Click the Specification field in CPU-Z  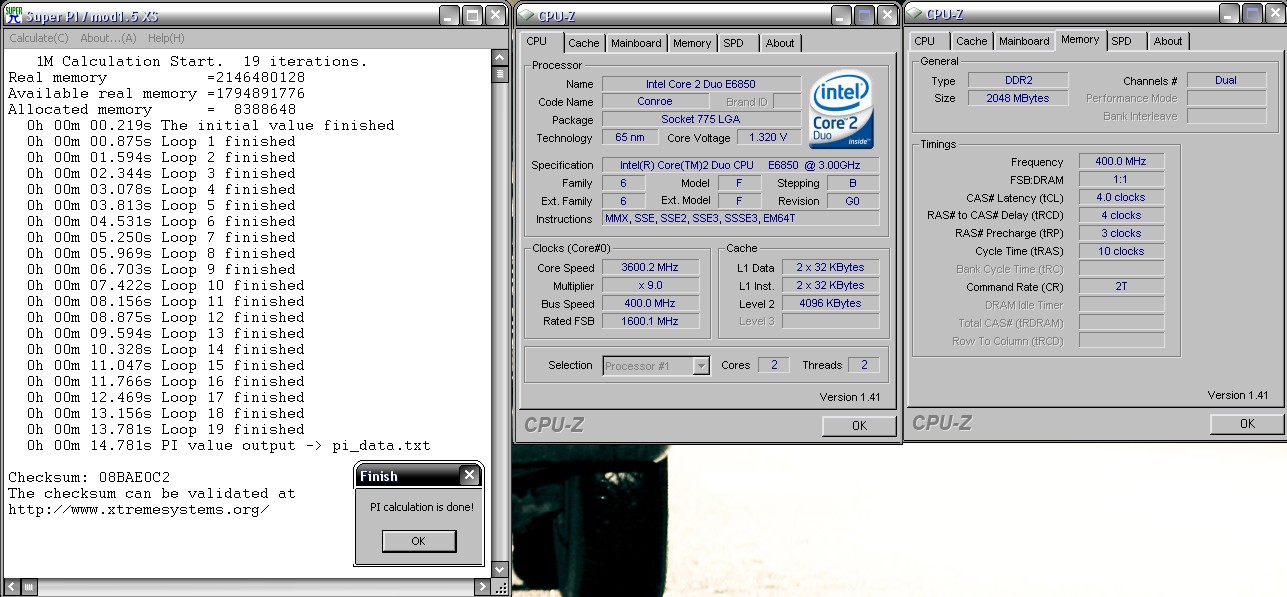[x=740, y=165]
